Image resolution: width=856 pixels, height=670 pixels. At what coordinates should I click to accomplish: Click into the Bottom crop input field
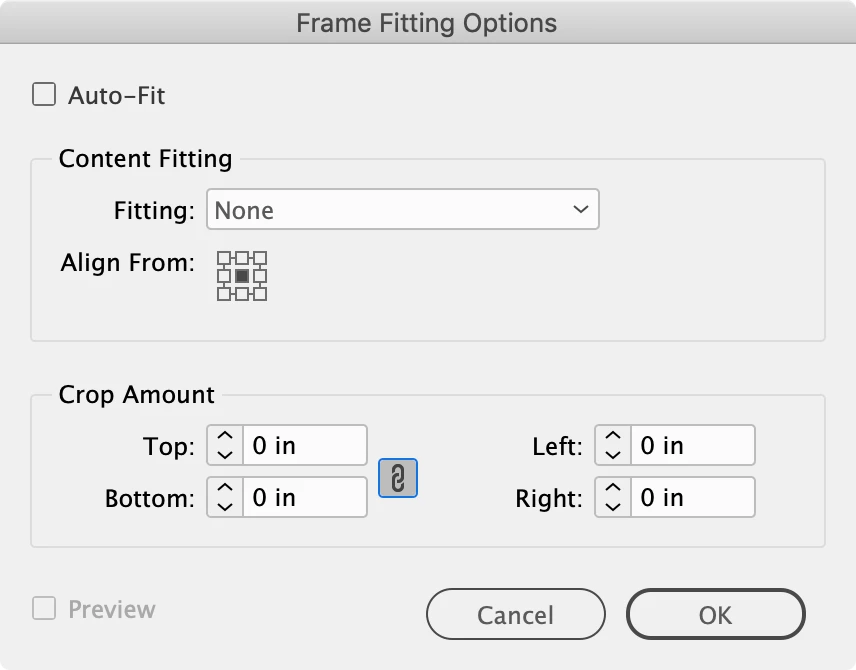point(305,497)
